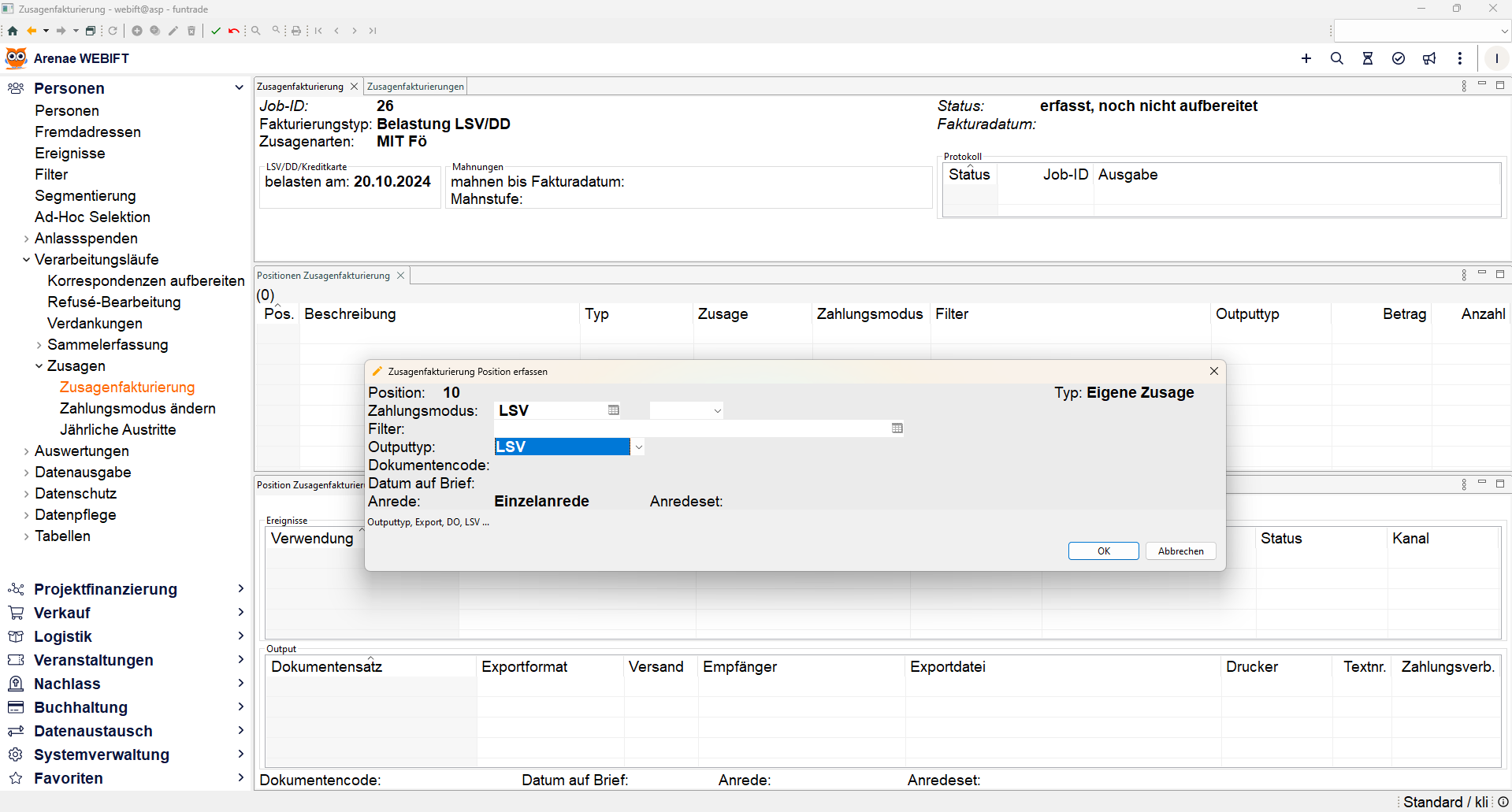Click the red undo arrow icon
Image resolution: width=1512 pixels, height=812 pixels.
(x=233, y=31)
